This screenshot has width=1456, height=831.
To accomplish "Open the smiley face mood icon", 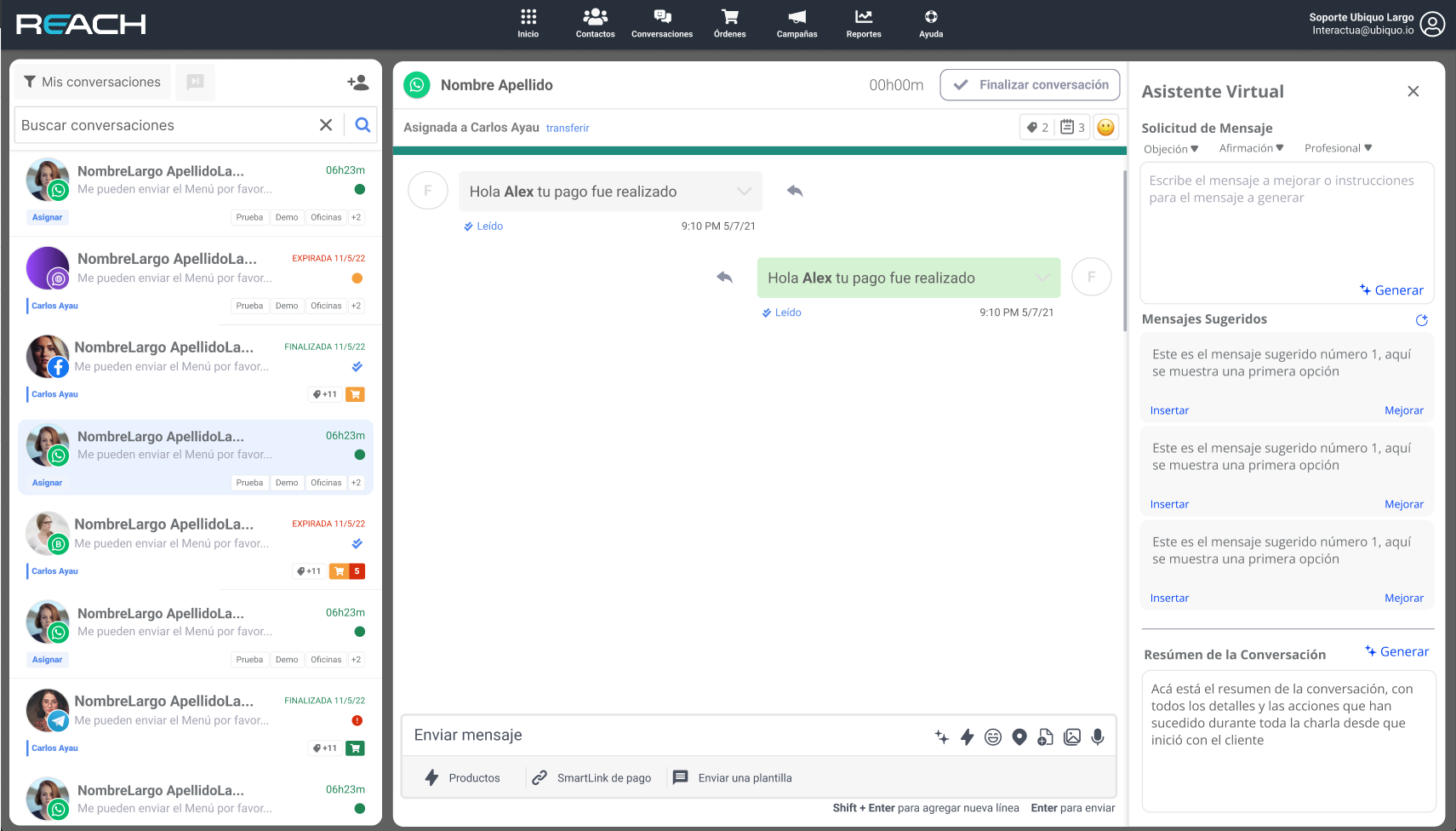I will point(1105,128).
